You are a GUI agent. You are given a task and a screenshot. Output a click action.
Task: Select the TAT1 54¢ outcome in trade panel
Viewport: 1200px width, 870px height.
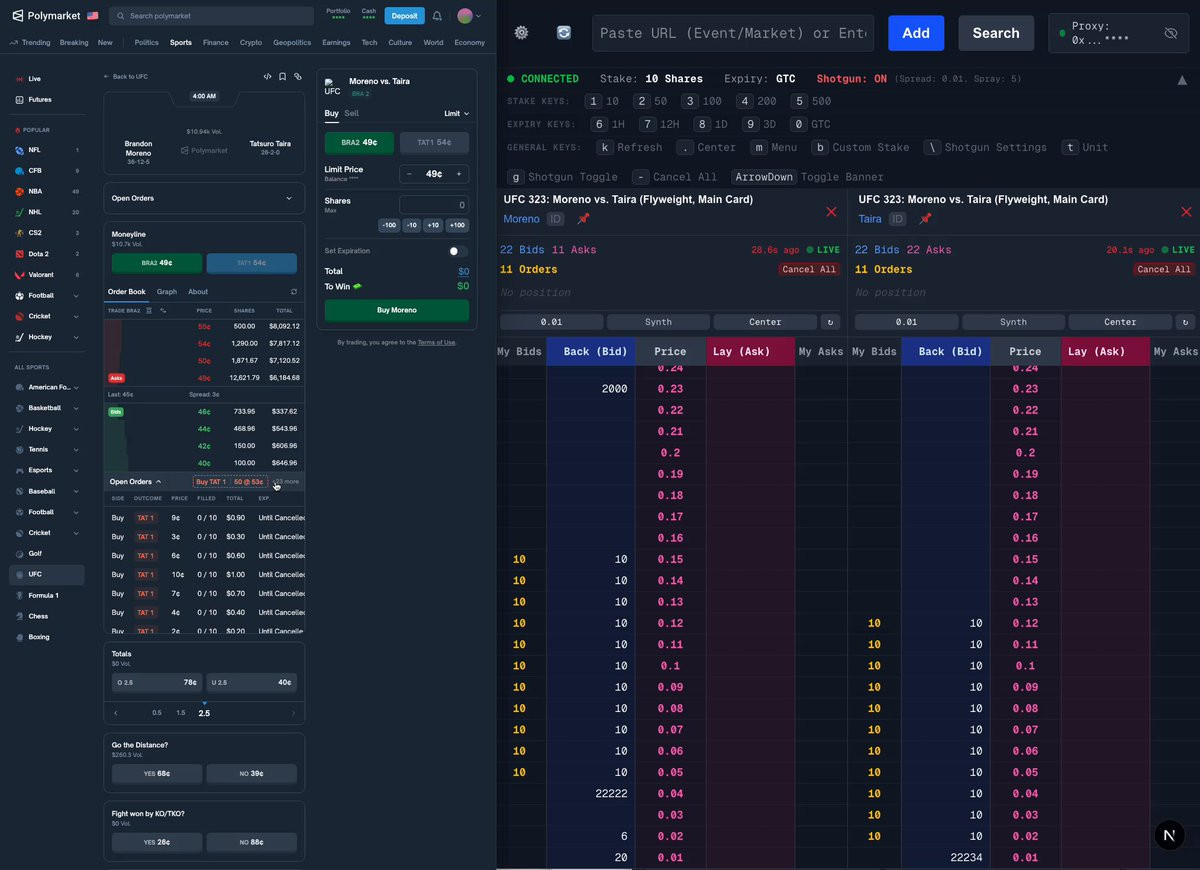pyautogui.click(x=434, y=143)
